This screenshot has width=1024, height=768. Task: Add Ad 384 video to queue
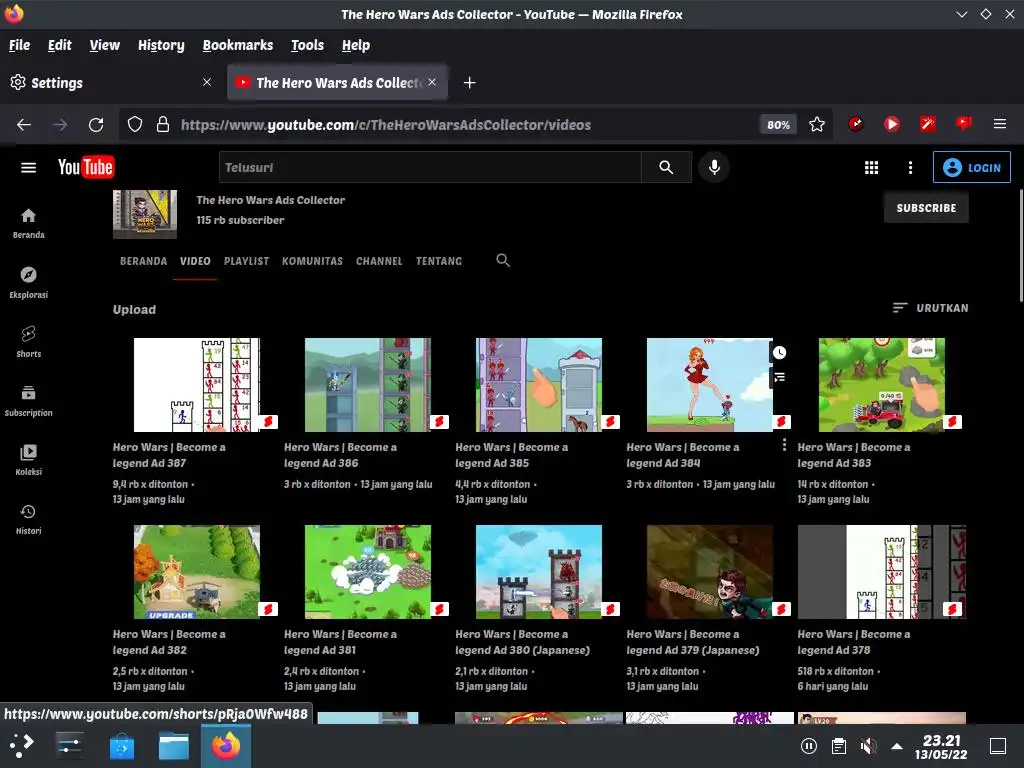780,377
